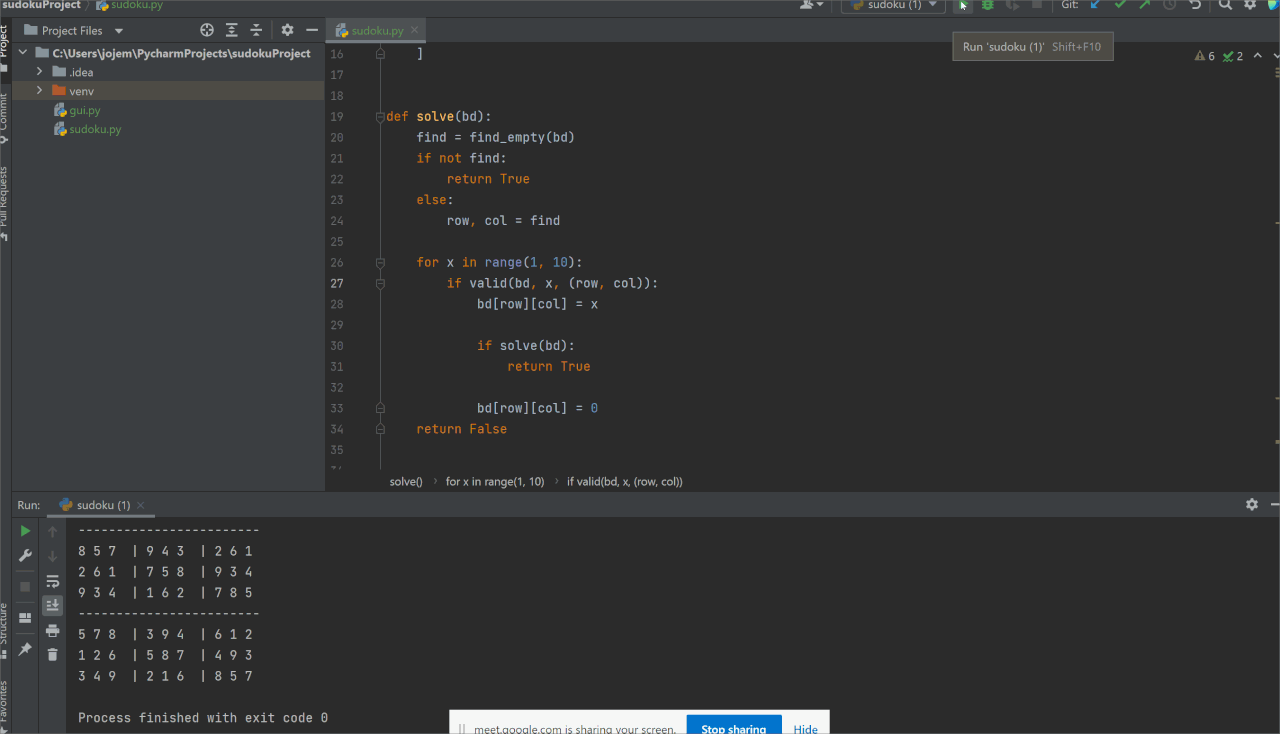Collapse the code fold at the solve function
The height and width of the screenshot is (734, 1280).
[380, 116]
